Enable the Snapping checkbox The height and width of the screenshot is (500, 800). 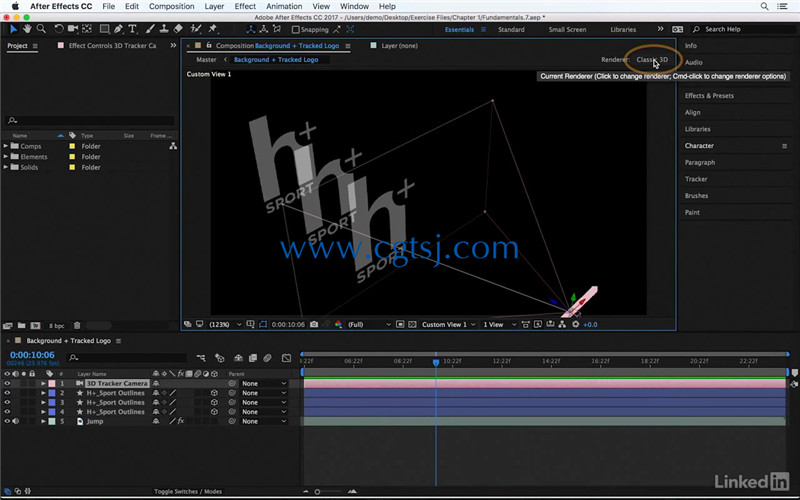click(x=295, y=30)
